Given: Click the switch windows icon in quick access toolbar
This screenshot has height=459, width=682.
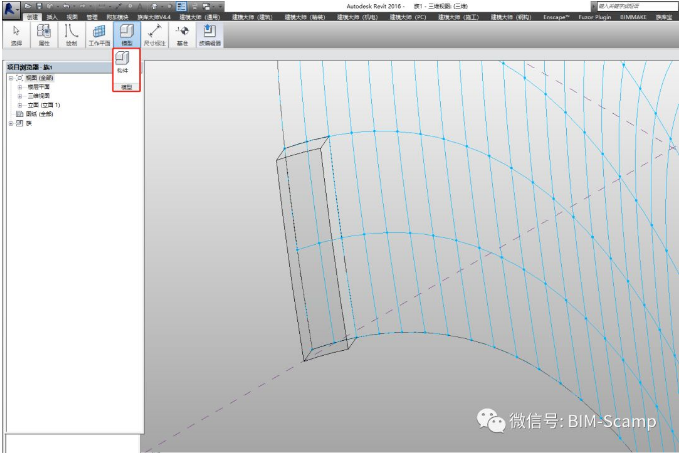Looking at the screenshot, I should (207, 6).
